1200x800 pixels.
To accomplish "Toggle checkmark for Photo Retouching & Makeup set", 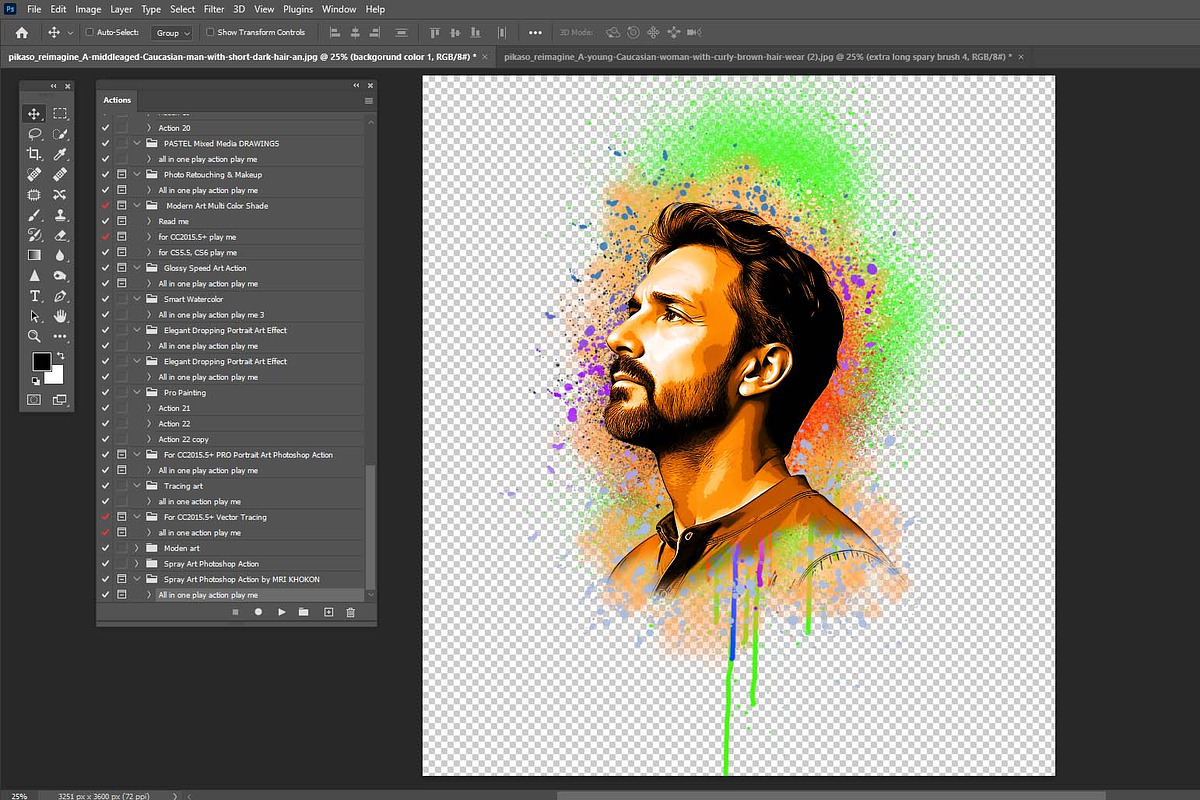I will pos(106,175).
